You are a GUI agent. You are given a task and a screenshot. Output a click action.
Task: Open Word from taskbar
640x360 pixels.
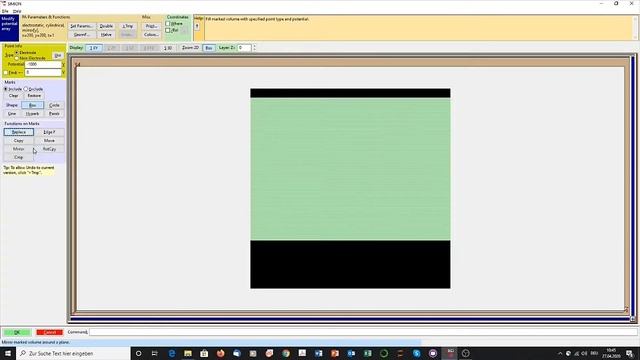(x=318, y=353)
